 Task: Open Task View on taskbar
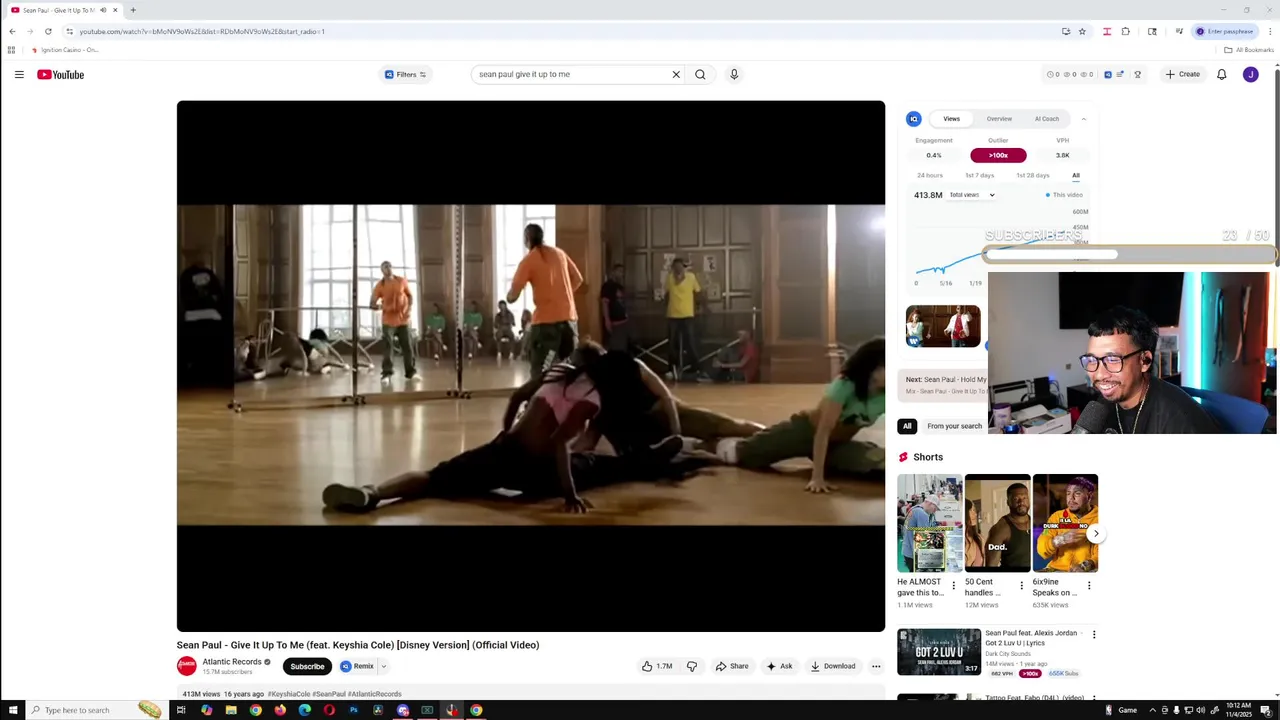click(181, 710)
